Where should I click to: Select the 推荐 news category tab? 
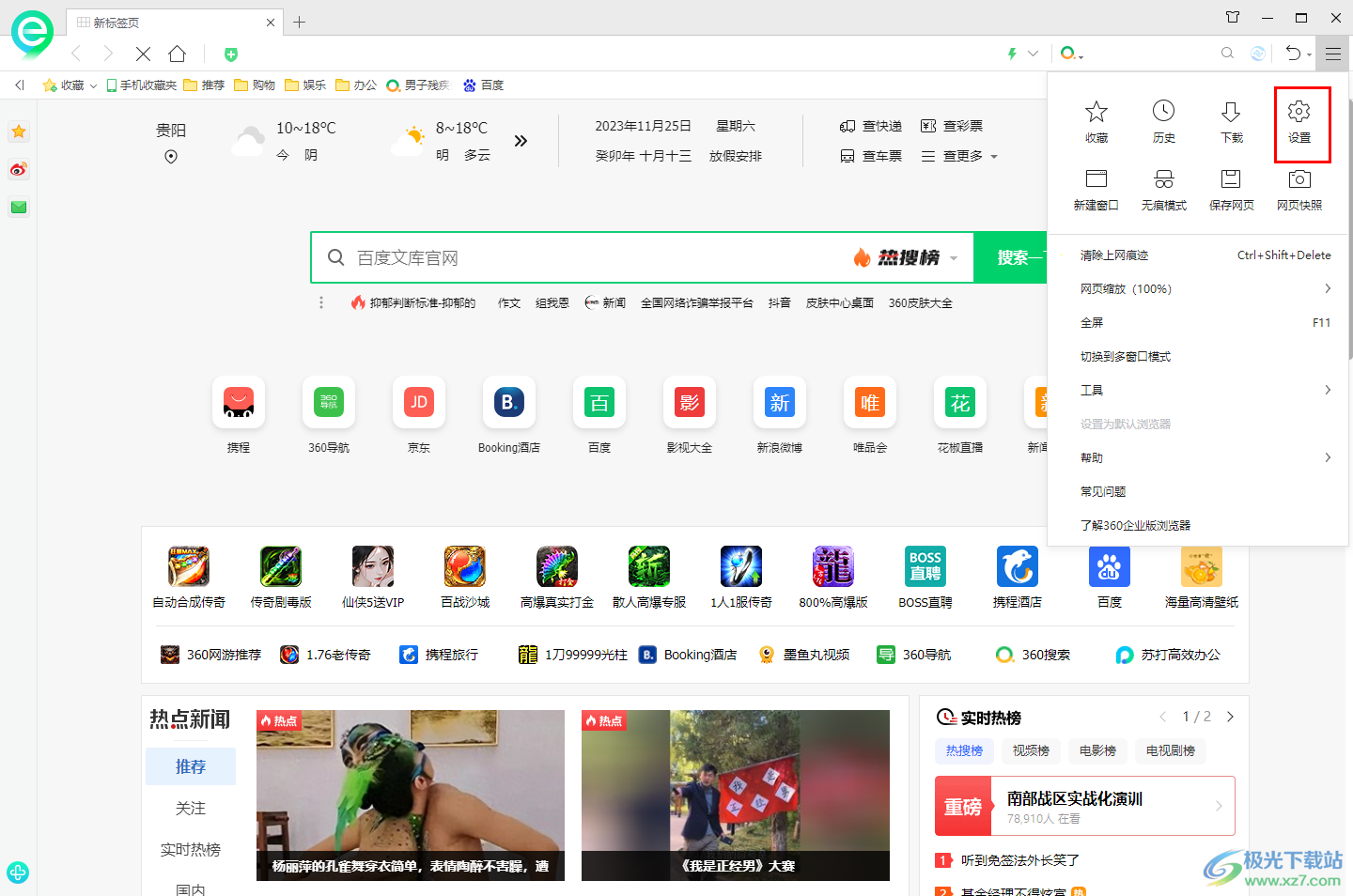pyautogui.click(x=191, y=766)
